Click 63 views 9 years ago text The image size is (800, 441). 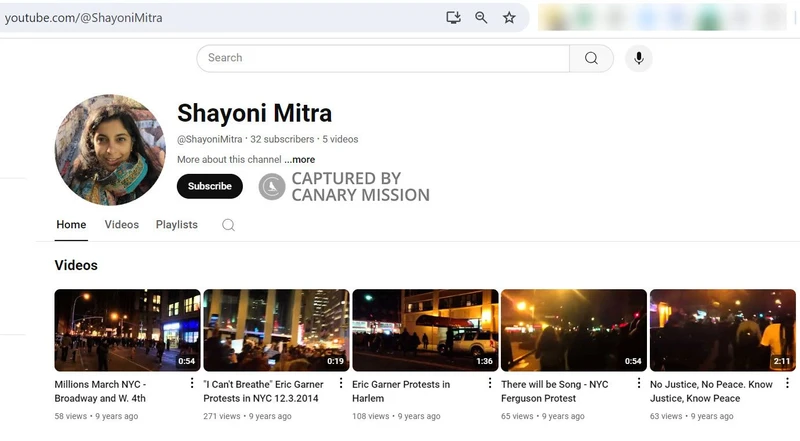coord(692,416)
